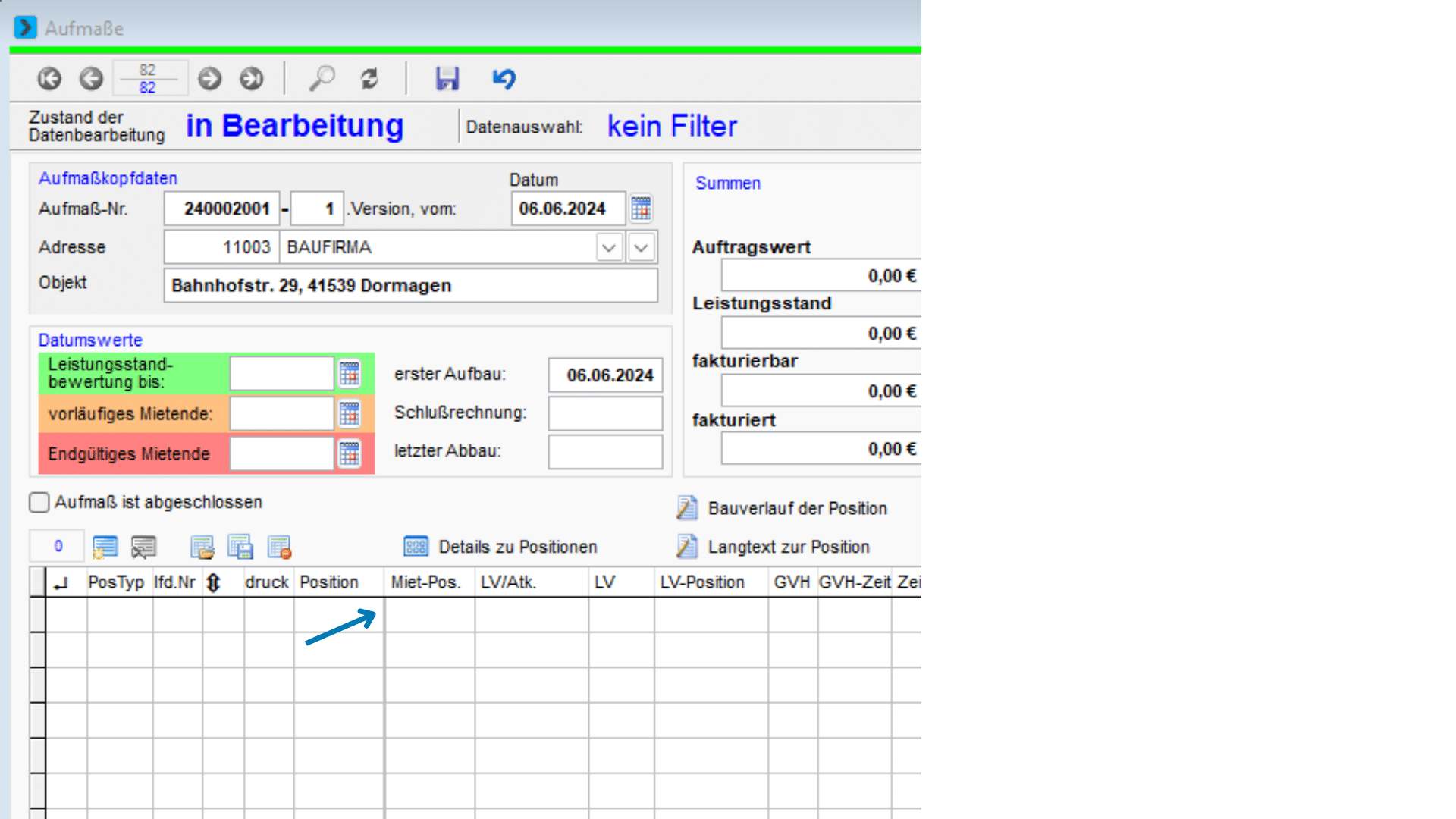Click the Details zu Positionen grid icon
The width and height of the screenshot is (1456, 819).
416,547
